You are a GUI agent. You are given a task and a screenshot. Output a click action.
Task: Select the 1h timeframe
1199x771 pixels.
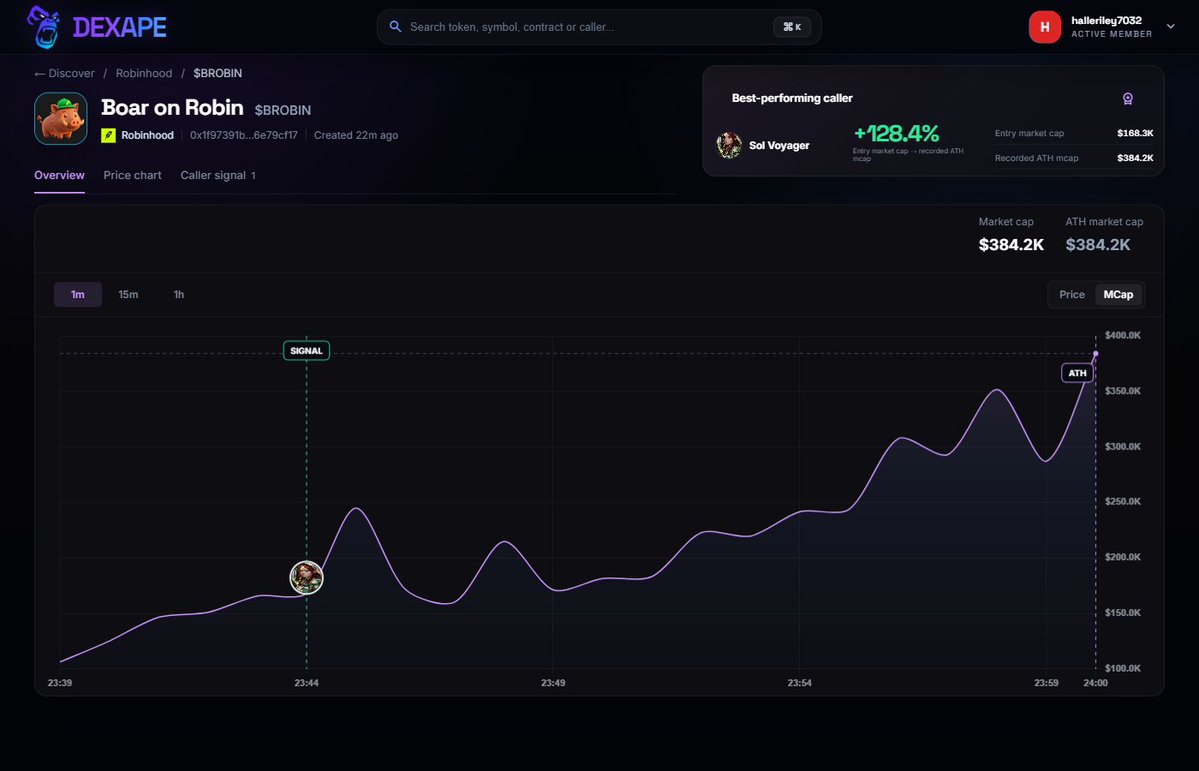(x=178, y=294)
